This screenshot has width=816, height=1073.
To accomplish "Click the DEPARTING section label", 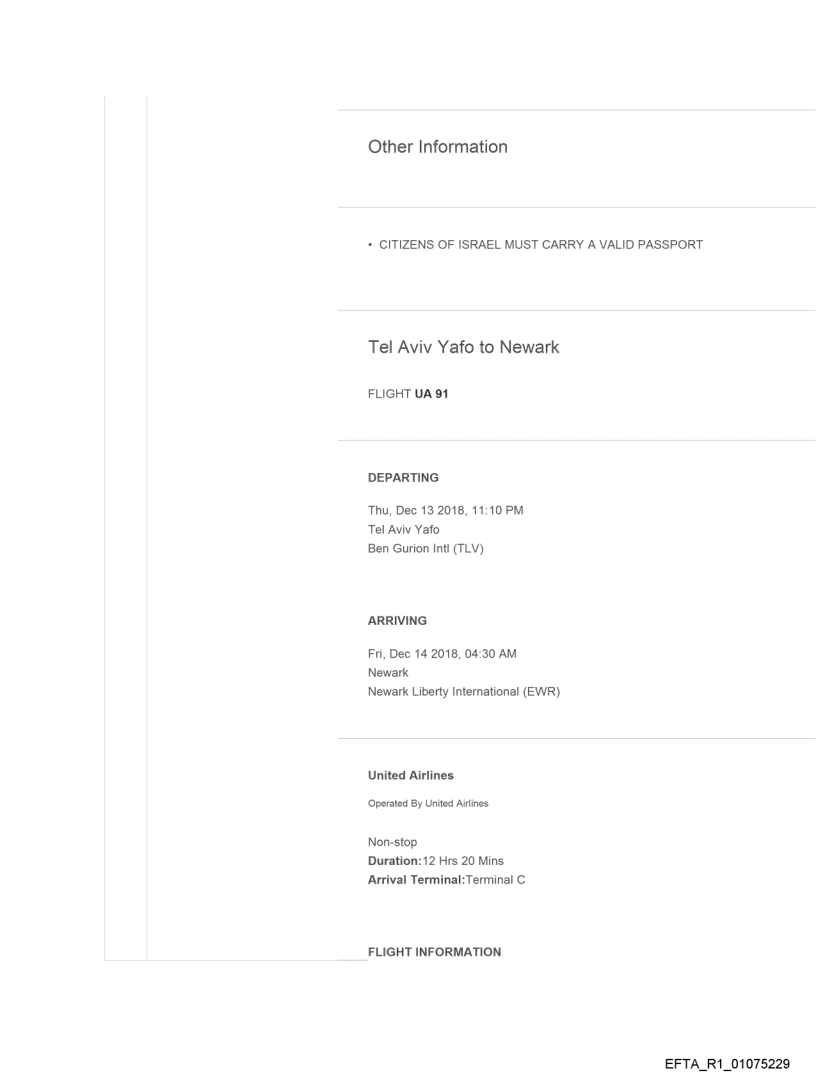I will pyautogui.click(x=403, y=478).
